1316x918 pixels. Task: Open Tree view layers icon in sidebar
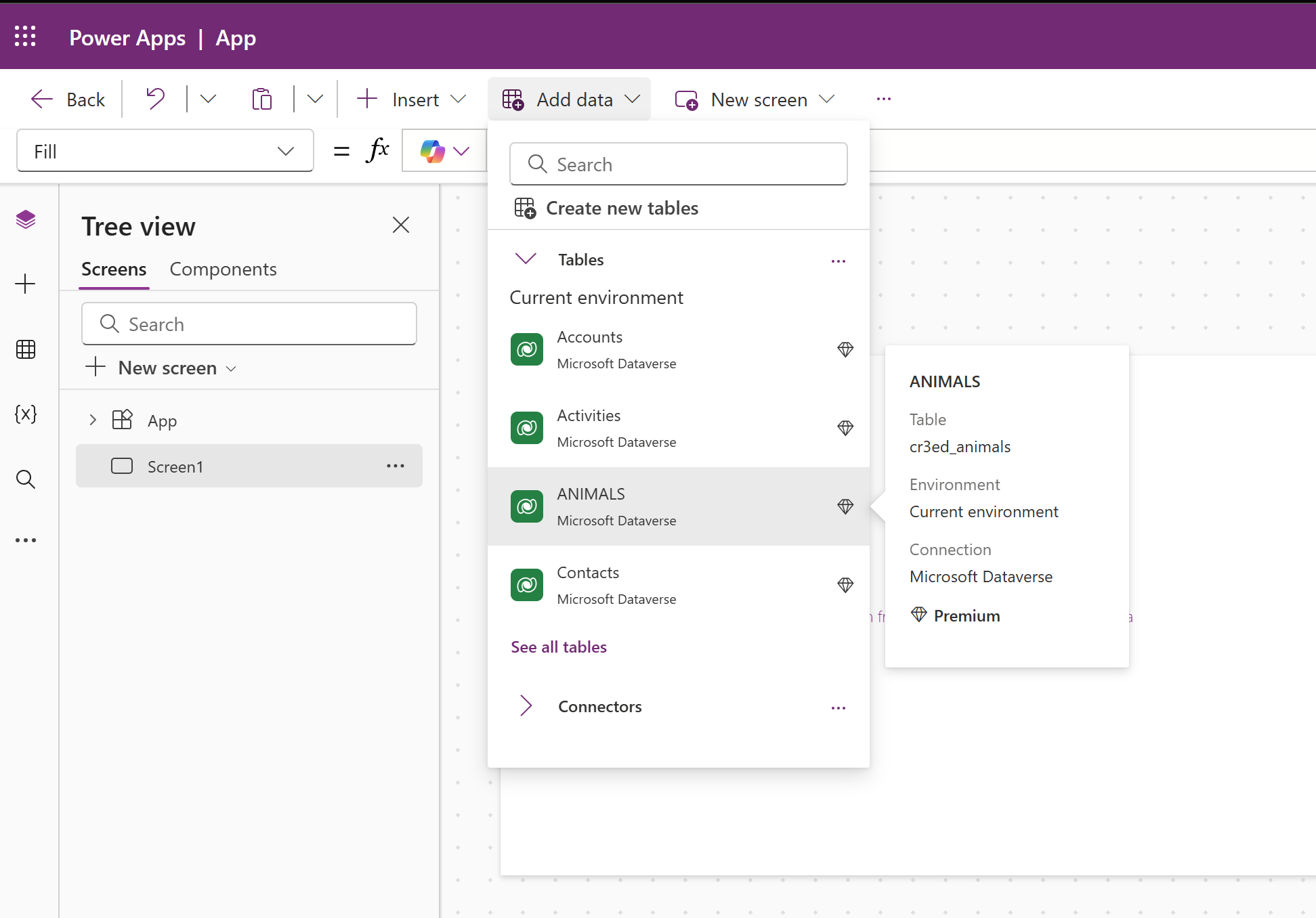point(26,219)
